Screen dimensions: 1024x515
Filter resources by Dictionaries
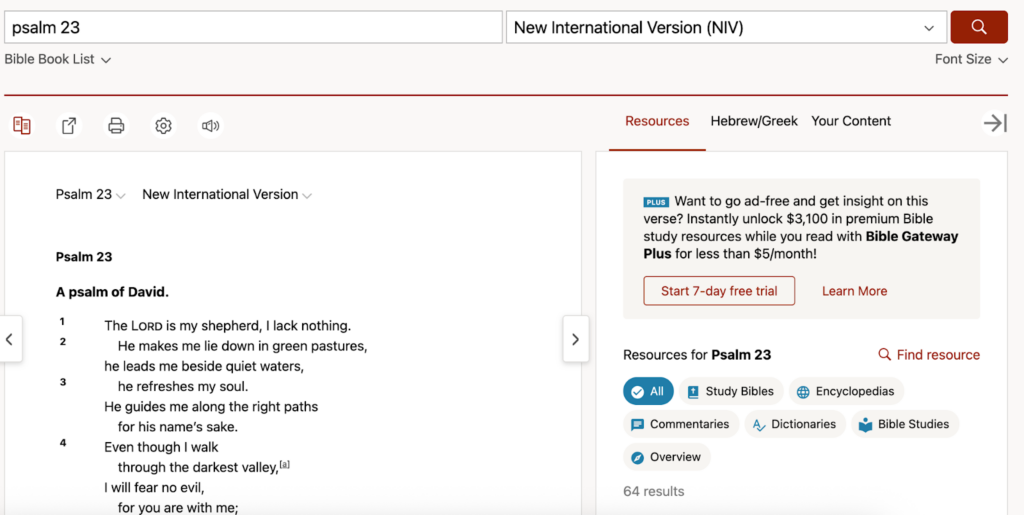[795, 424]
